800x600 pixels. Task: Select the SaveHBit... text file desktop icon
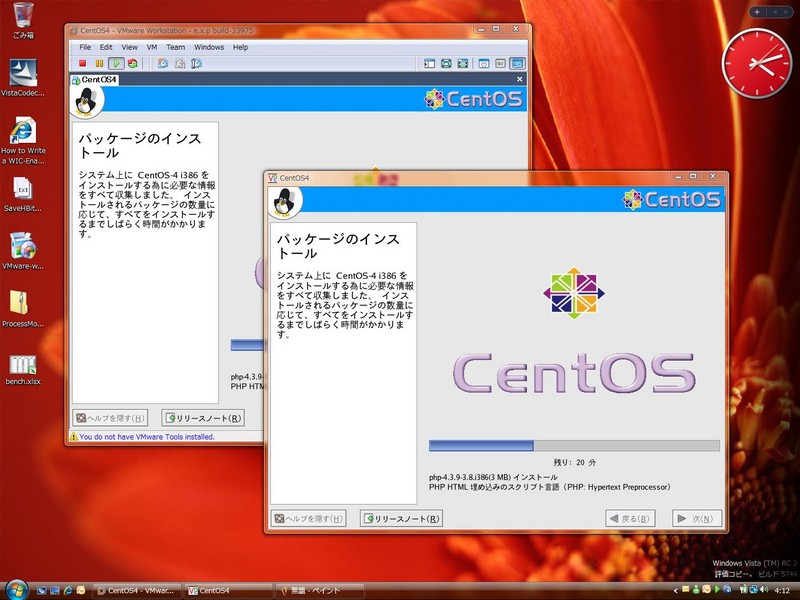tap(22, 194)
